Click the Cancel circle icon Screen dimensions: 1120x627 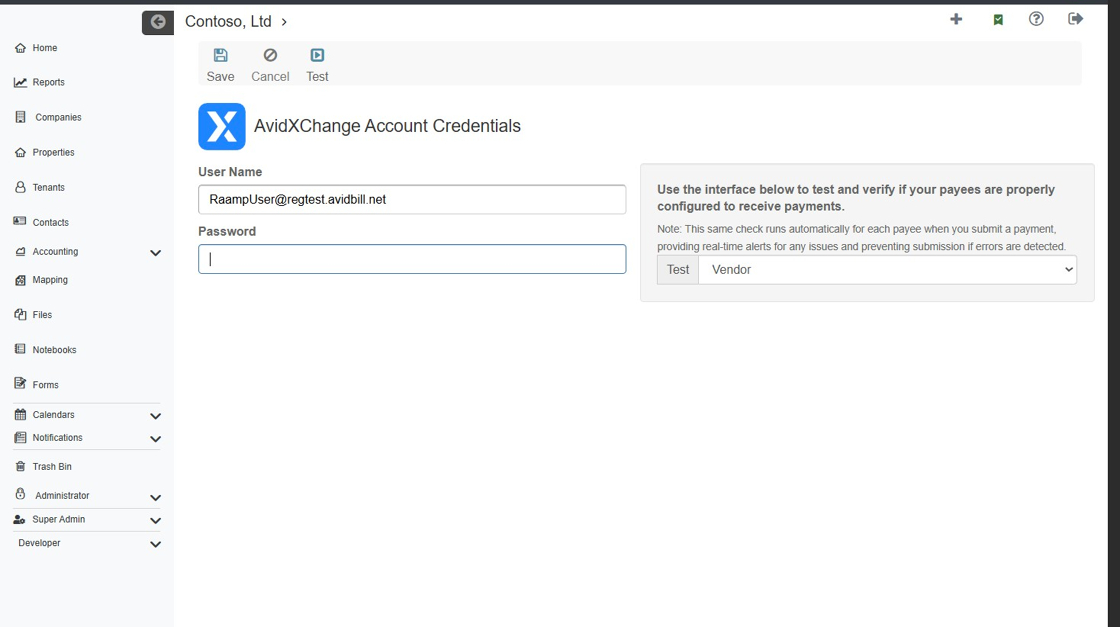point(270,56)
